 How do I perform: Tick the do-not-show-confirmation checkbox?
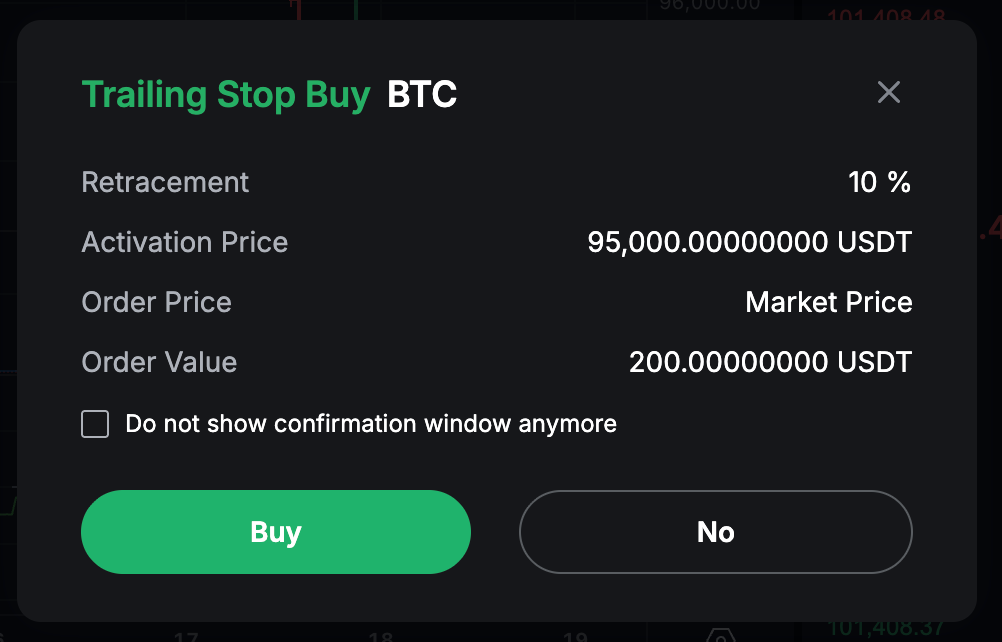(x=95, y=424)
